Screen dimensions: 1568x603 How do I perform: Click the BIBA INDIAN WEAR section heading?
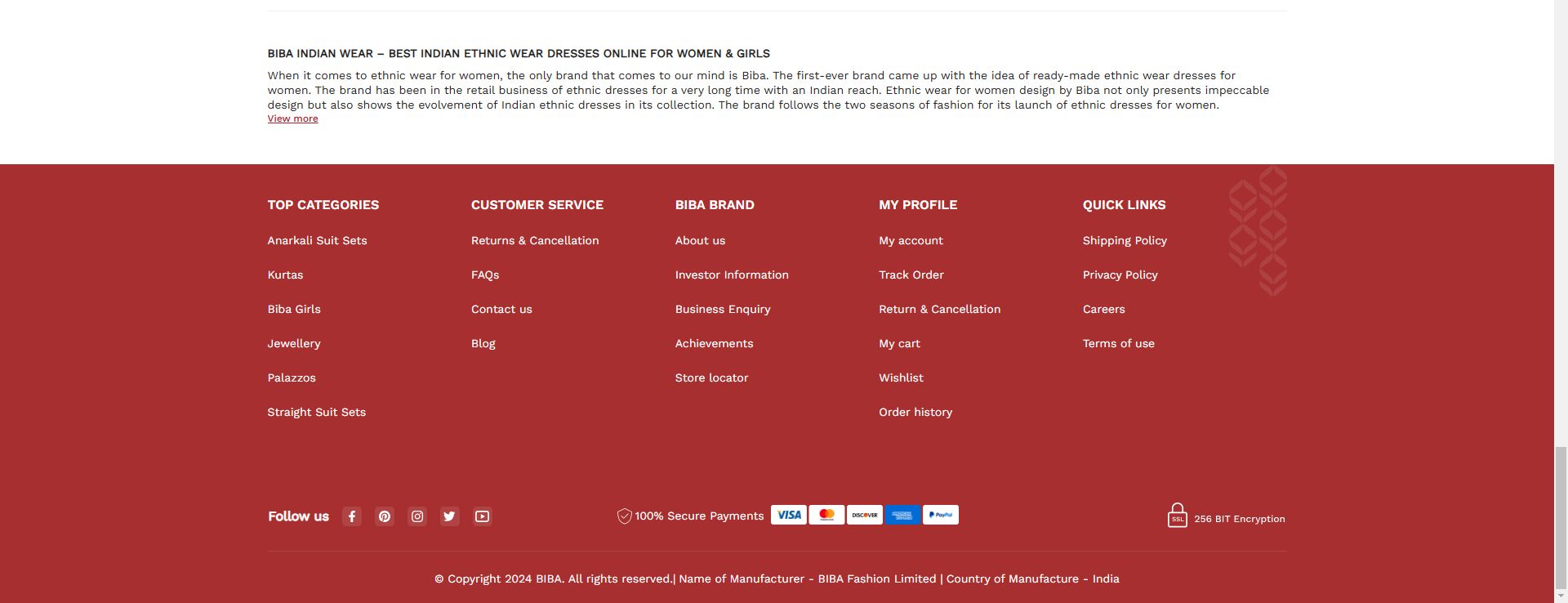point(519,53)
